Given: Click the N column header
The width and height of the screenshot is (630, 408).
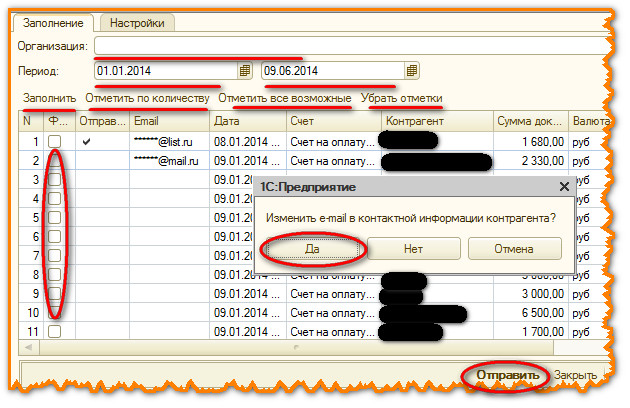Looking at the screenshot, I should [x=31, y=121].
